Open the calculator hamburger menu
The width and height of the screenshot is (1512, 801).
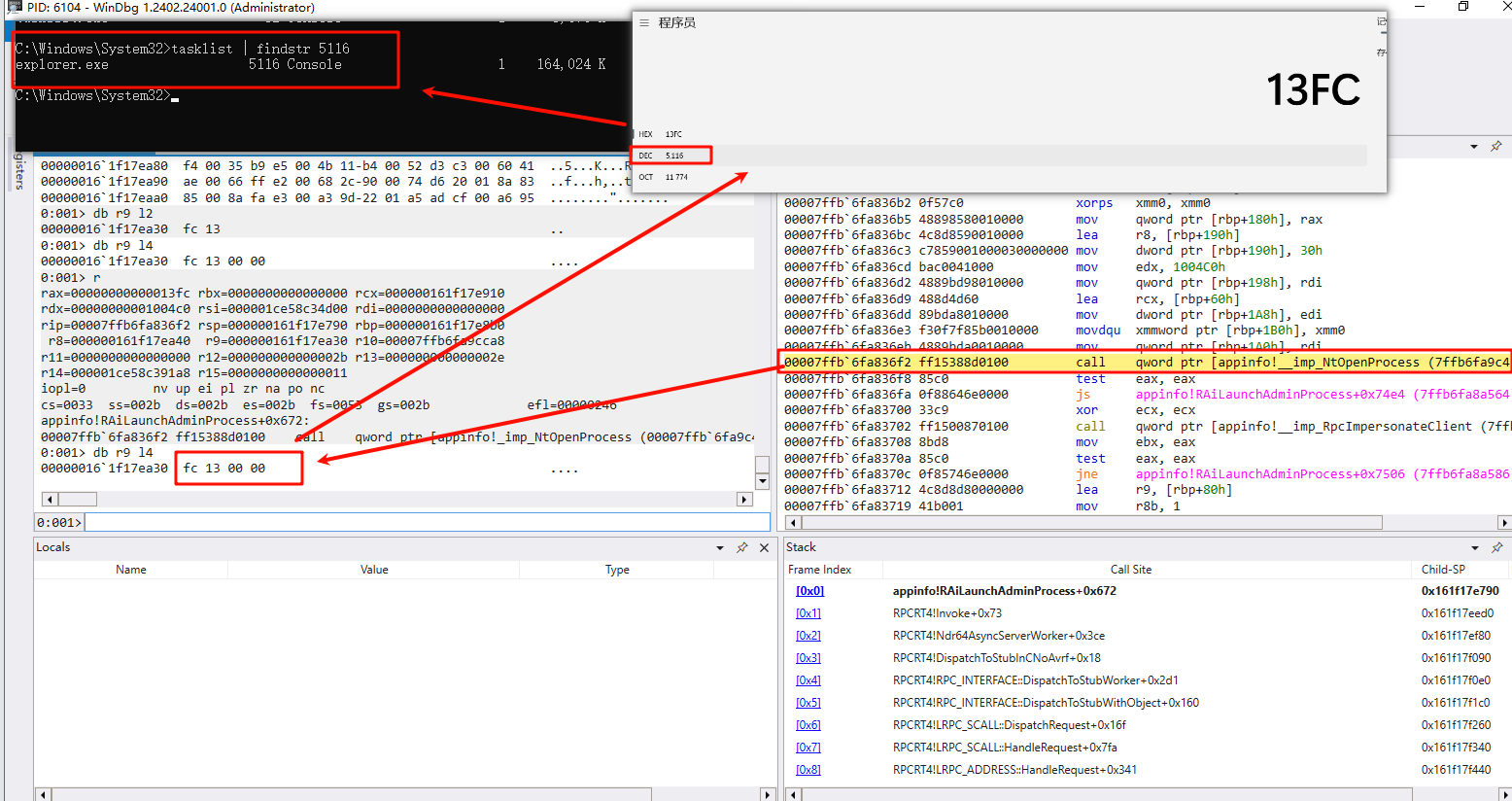click(x=643, y=22)
